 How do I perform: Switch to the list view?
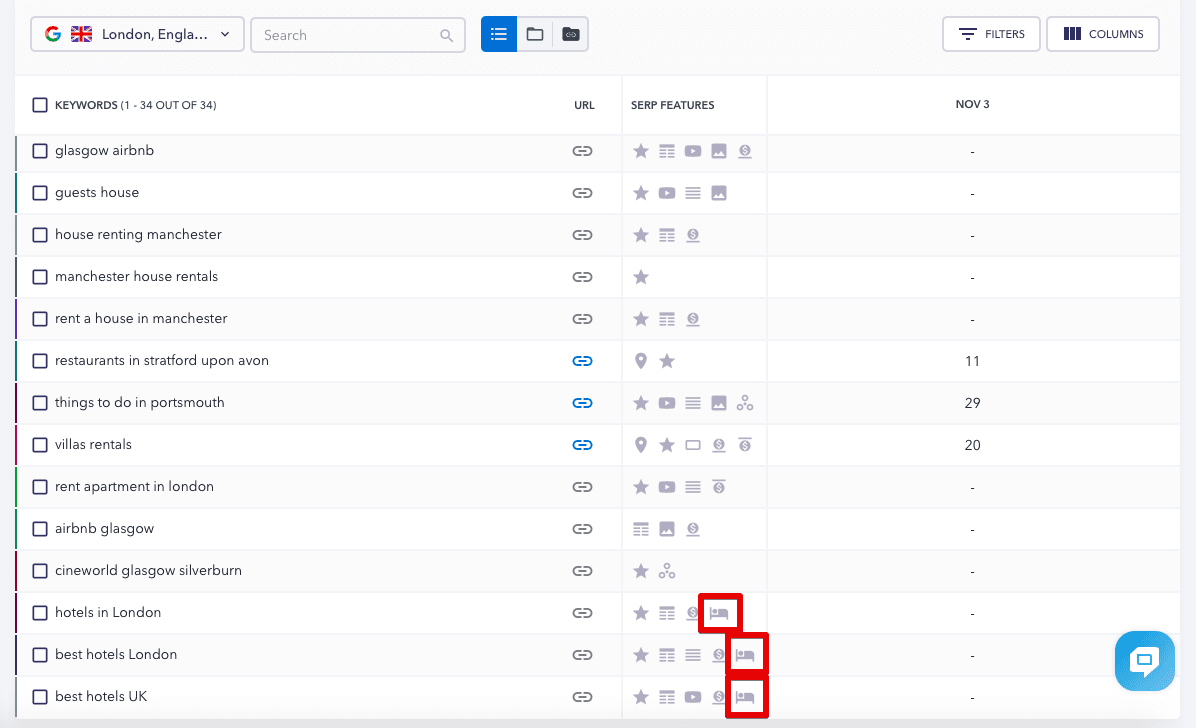(499, 34)
